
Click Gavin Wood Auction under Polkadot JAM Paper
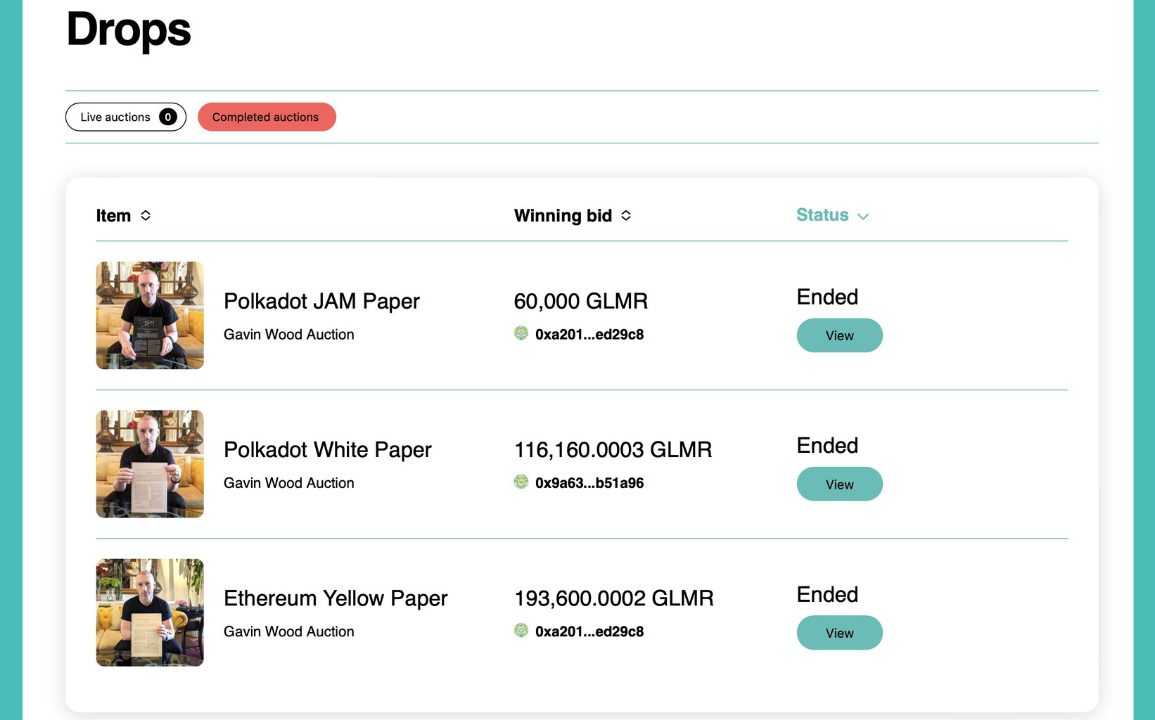[x=289, y=335]
